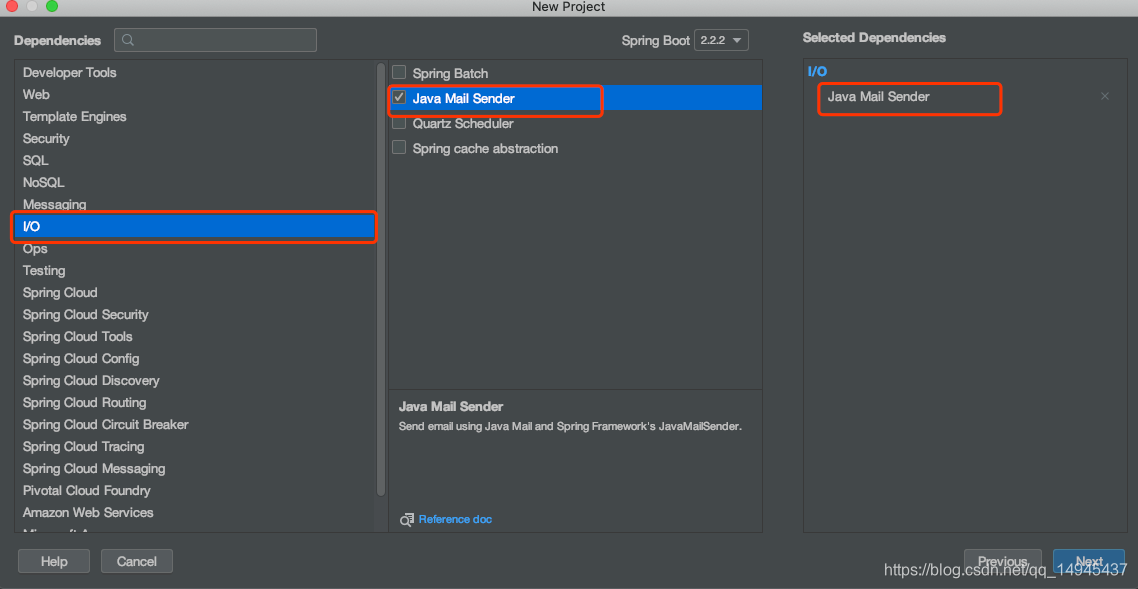Screen dimensions: 1138x589
Task: Click the search magnifier icon in Dependencies
Action: [x=128, y=41]
